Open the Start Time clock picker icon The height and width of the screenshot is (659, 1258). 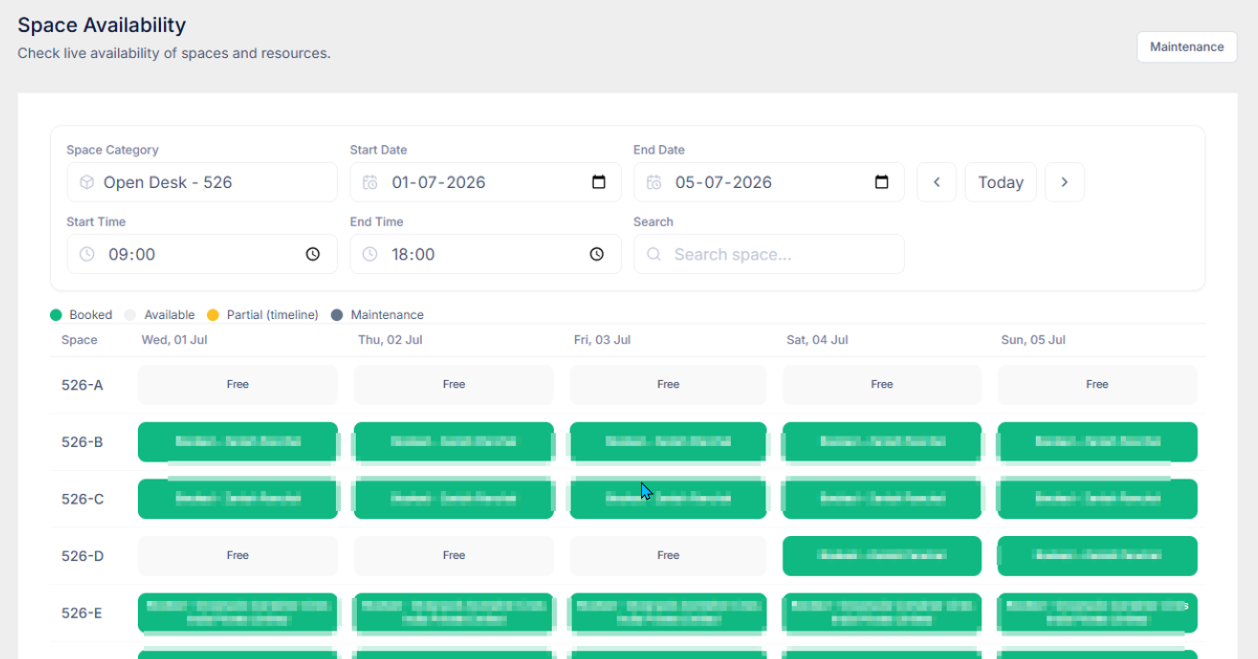pos(313,254)
